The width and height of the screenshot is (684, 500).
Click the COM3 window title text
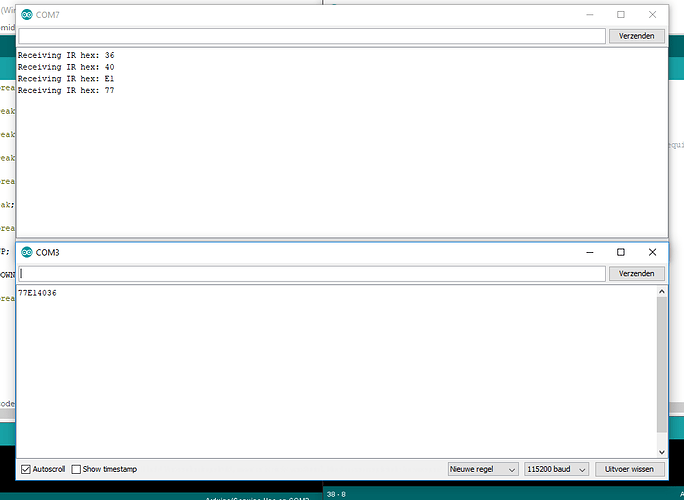click(x=48, y=252)
